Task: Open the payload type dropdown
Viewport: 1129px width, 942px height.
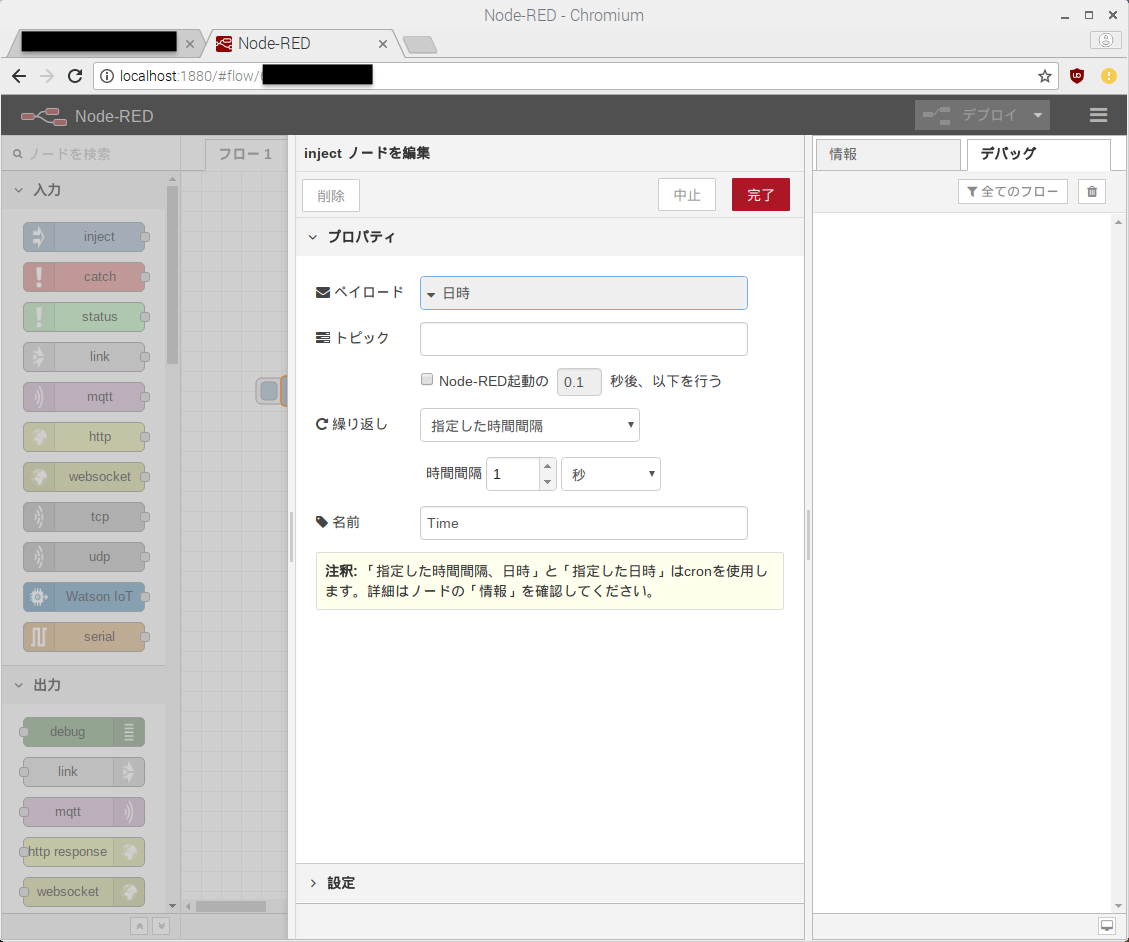Action: tap(431, 294)
